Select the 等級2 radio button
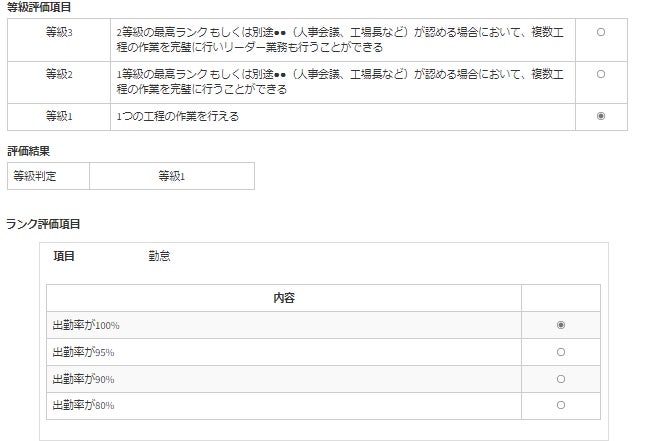Screen dimensions: 654x441 pyautogui.click(x=600, y=74)
